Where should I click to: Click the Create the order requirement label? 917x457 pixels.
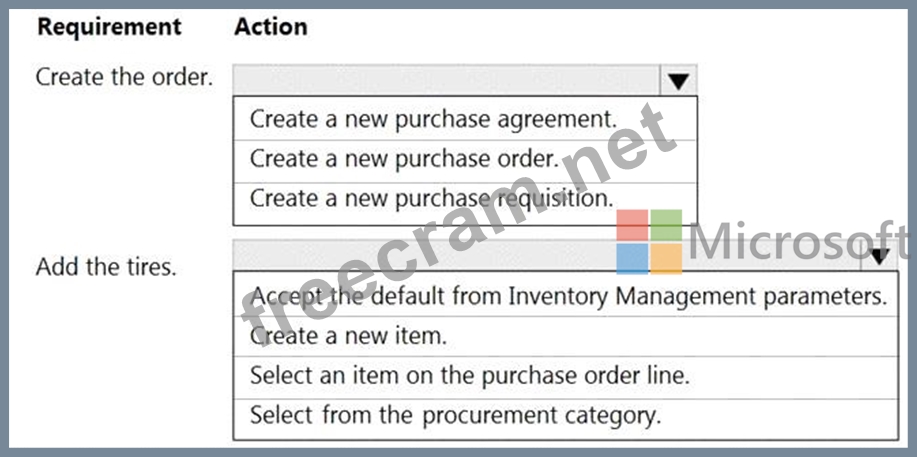click(x=124, y=77)
